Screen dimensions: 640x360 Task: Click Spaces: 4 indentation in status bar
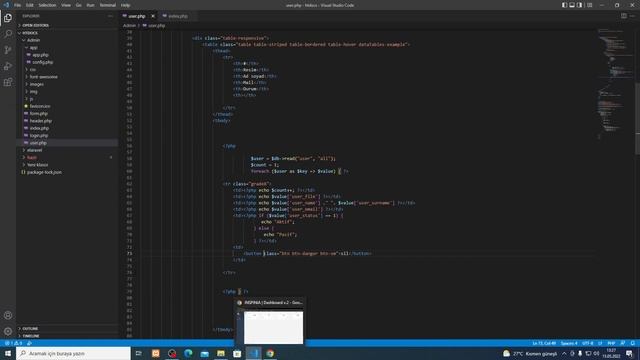[569, 343]
